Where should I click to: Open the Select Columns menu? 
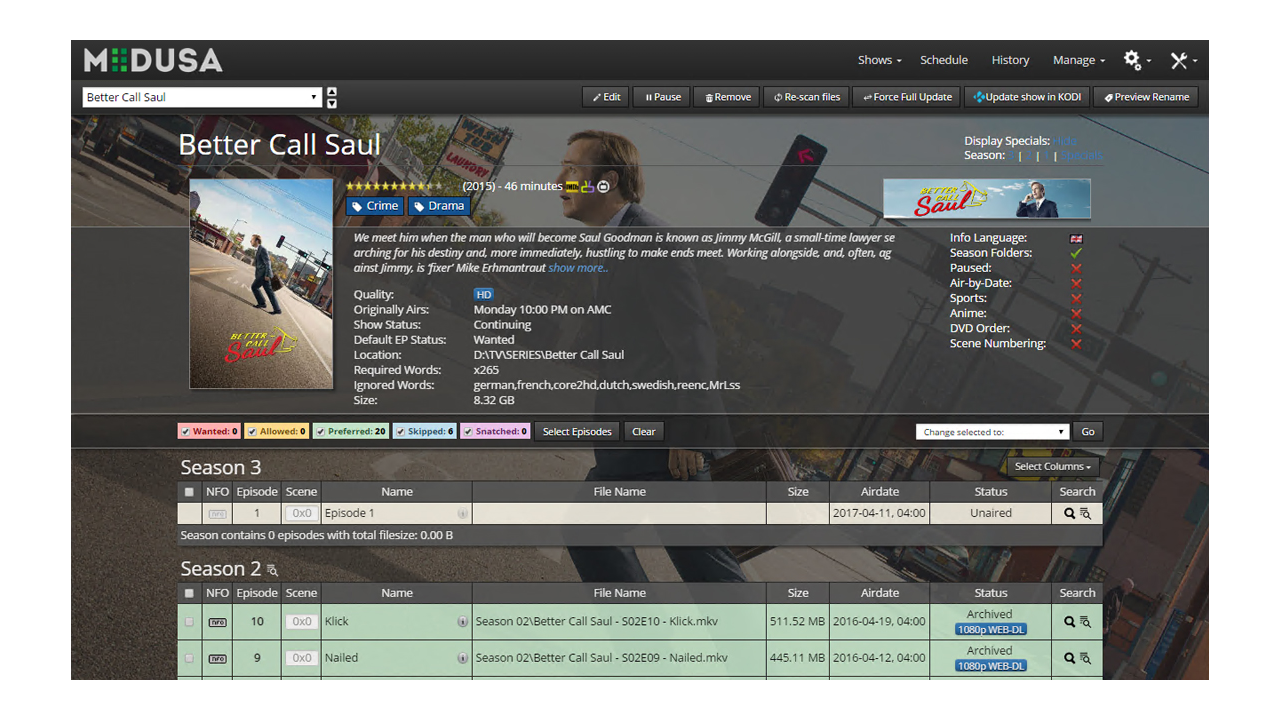pyautogui.click(x=1052, y=466)
